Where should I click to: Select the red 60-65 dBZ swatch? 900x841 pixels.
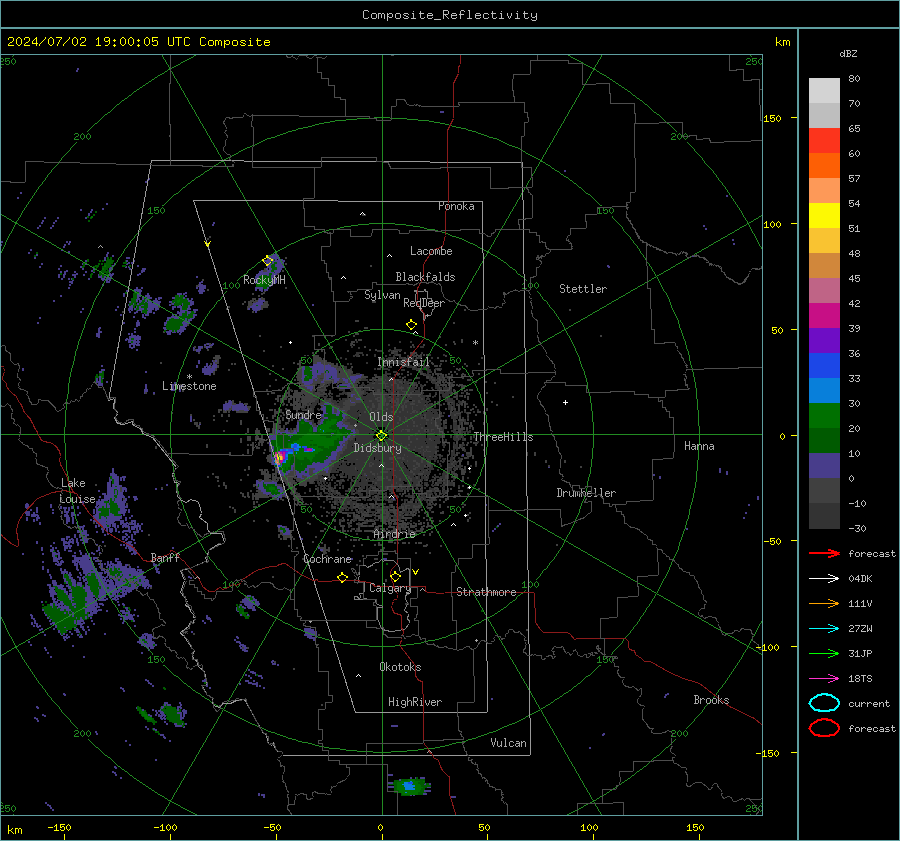coord(824,141)
